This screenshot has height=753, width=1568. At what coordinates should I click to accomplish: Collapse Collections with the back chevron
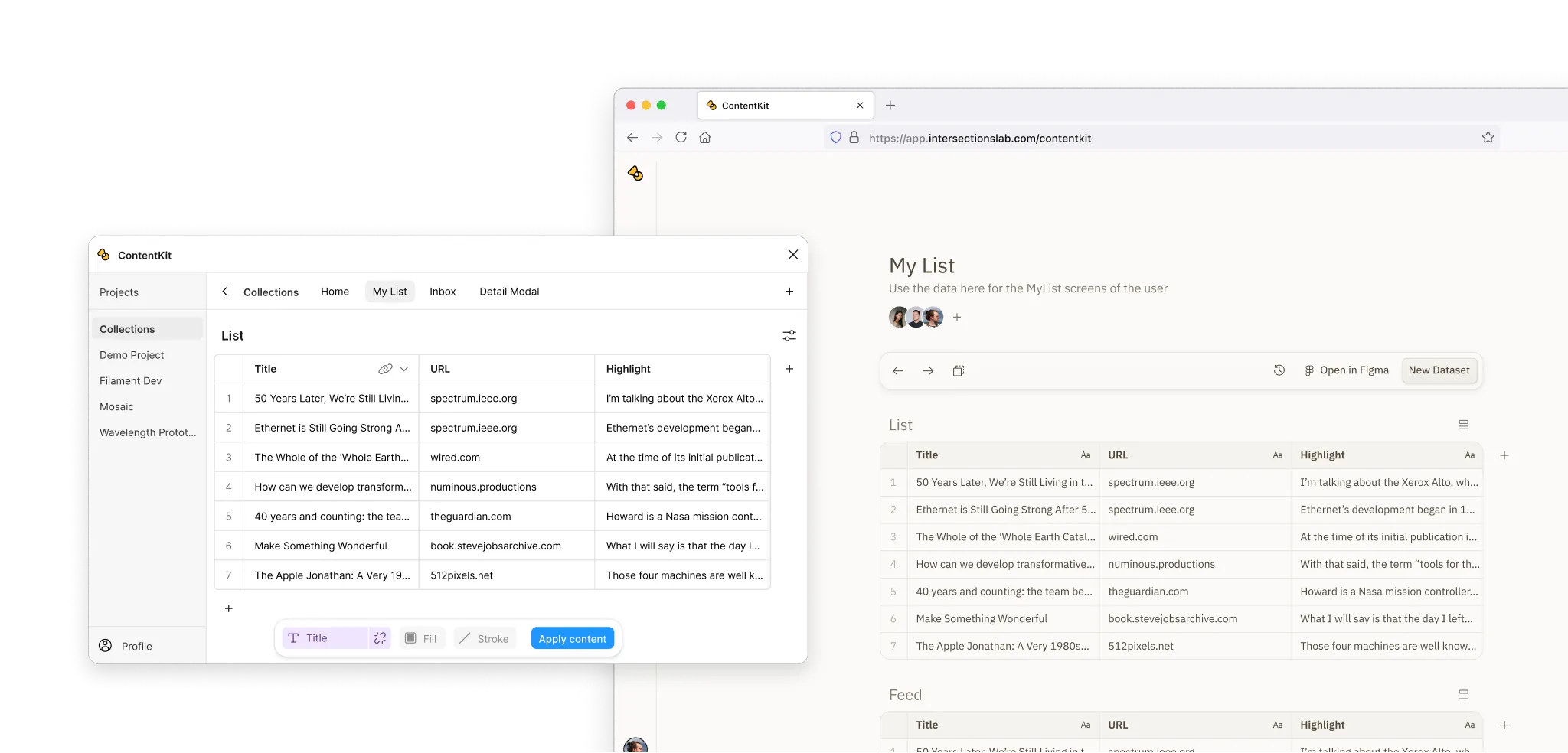pos(225,292)
